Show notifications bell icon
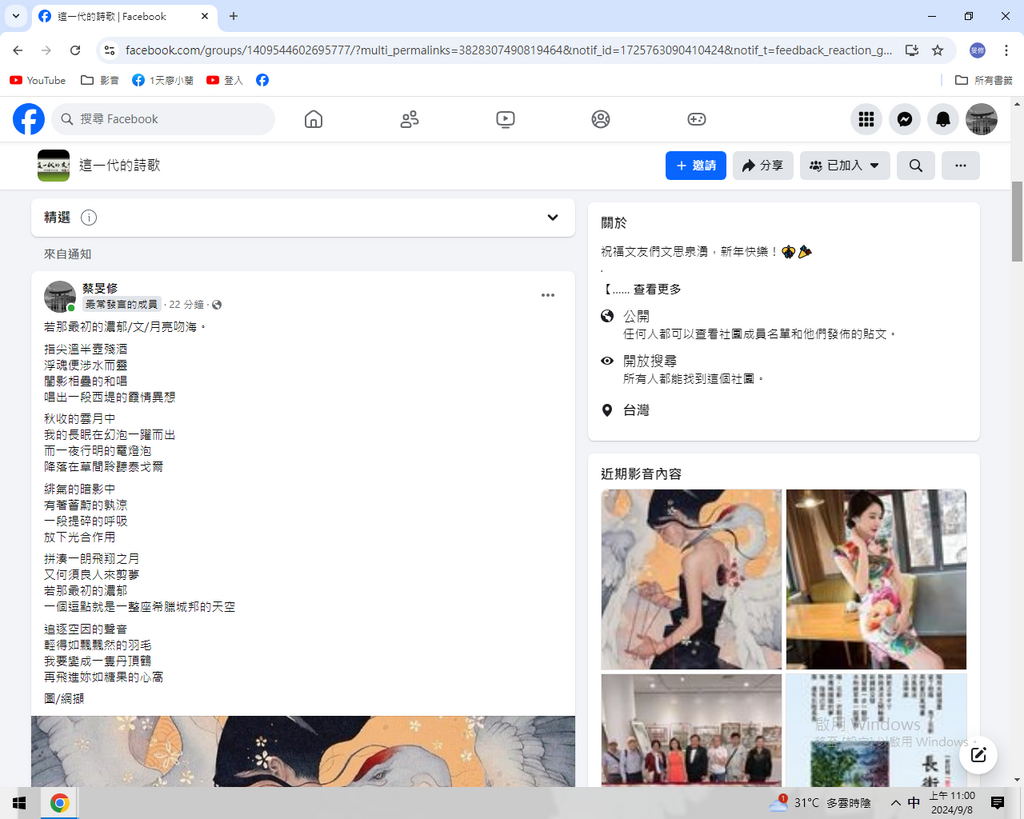1024x819 pixels. (x=942, y=119)
